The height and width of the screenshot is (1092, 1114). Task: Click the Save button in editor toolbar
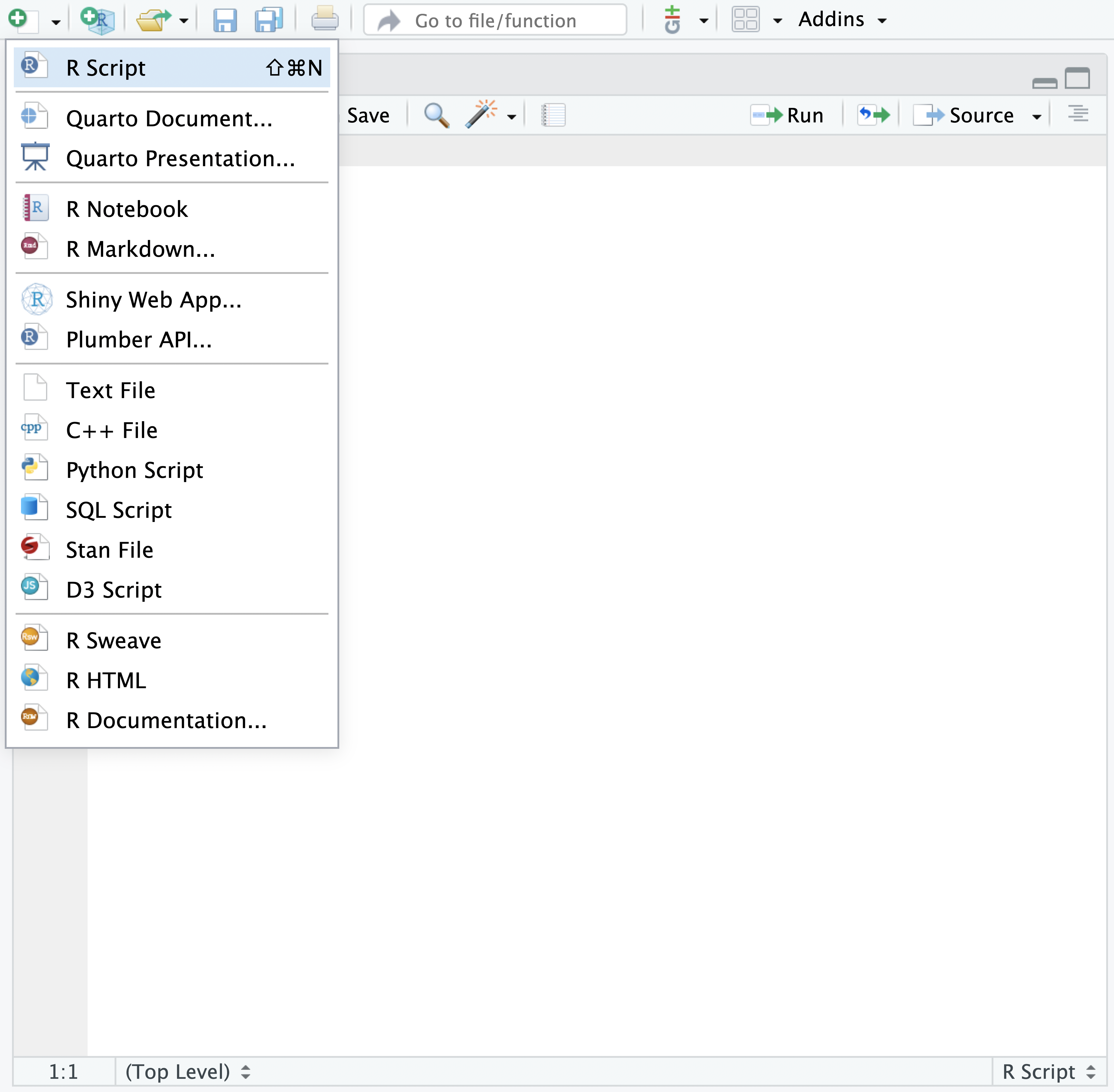[368, 115]
